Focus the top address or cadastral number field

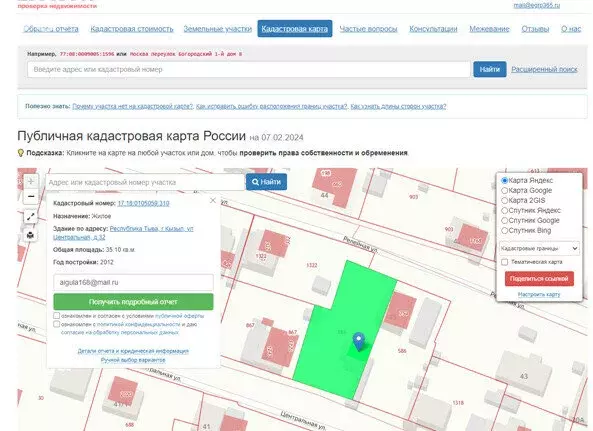tap(249, 70)
